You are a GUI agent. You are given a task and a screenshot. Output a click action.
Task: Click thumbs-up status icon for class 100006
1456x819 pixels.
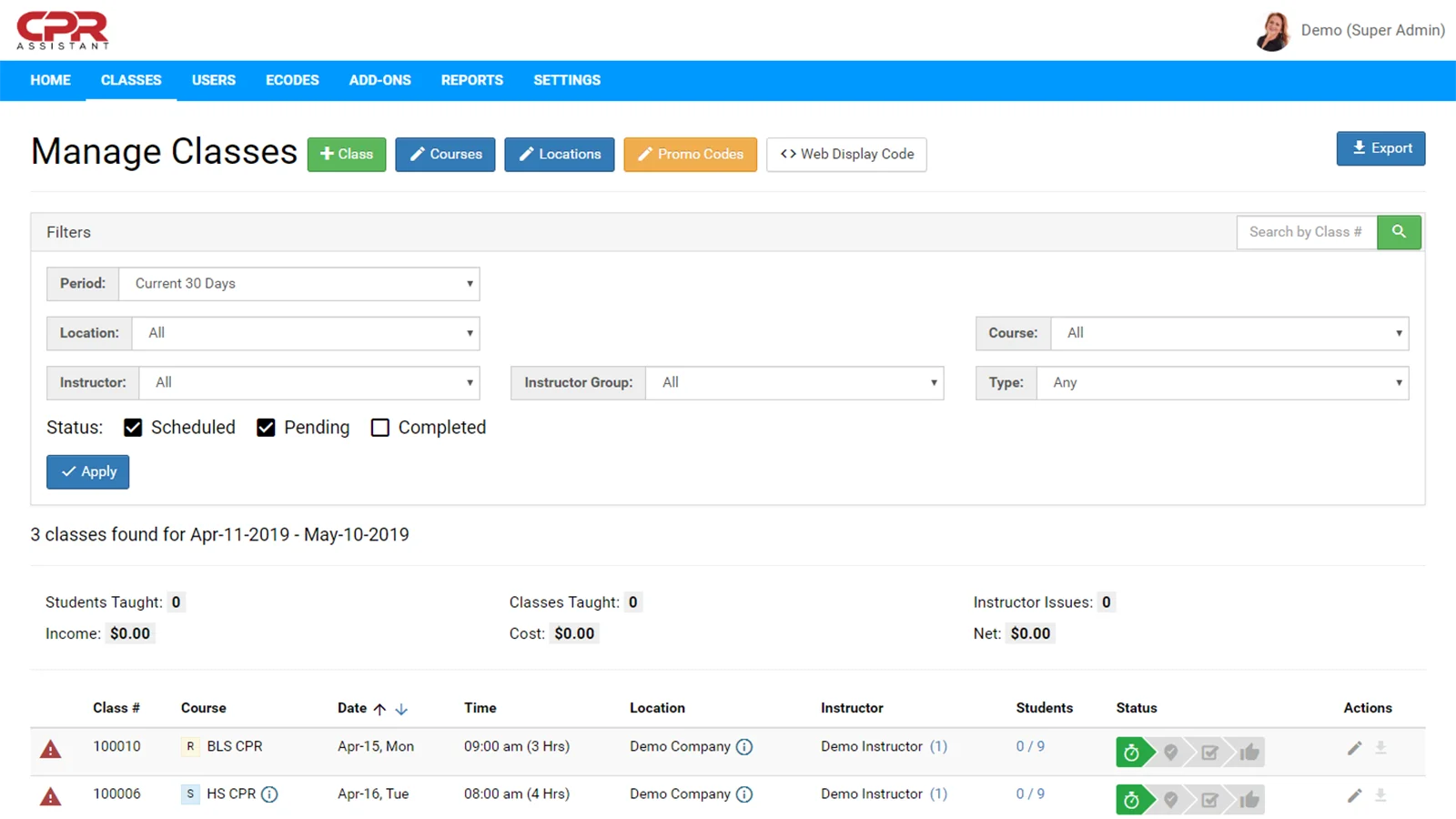click(1249, 800)
